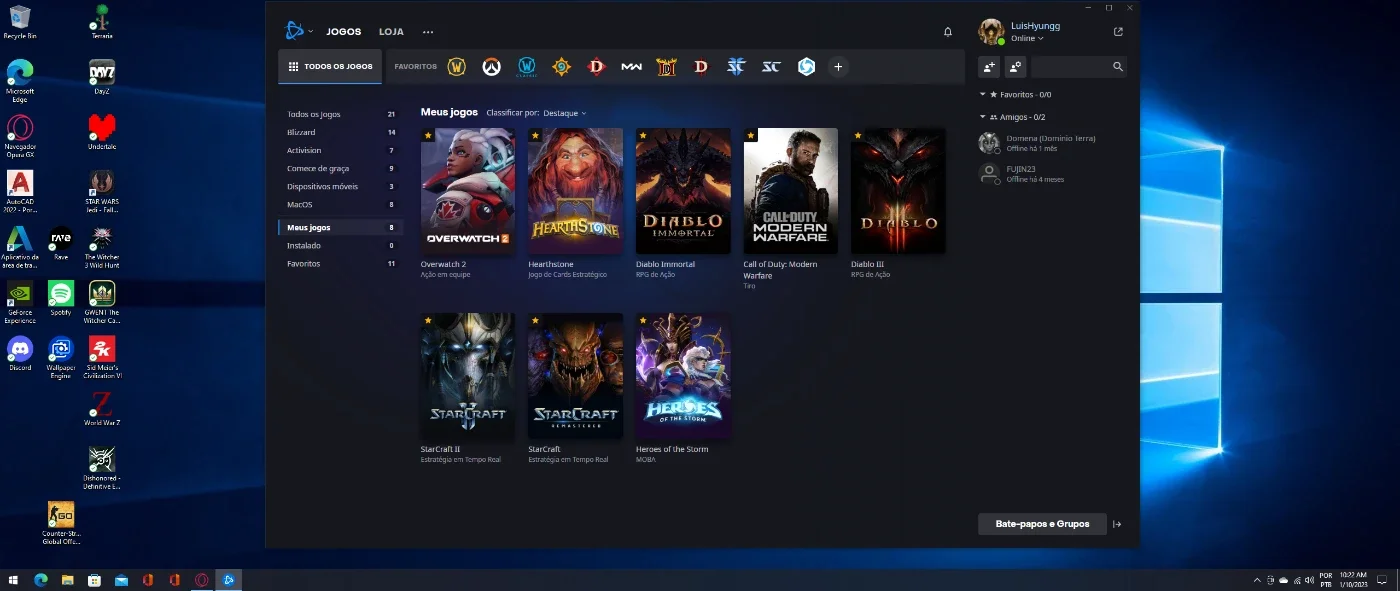Open StarCraft Remastered SC favorite icon

771,67
